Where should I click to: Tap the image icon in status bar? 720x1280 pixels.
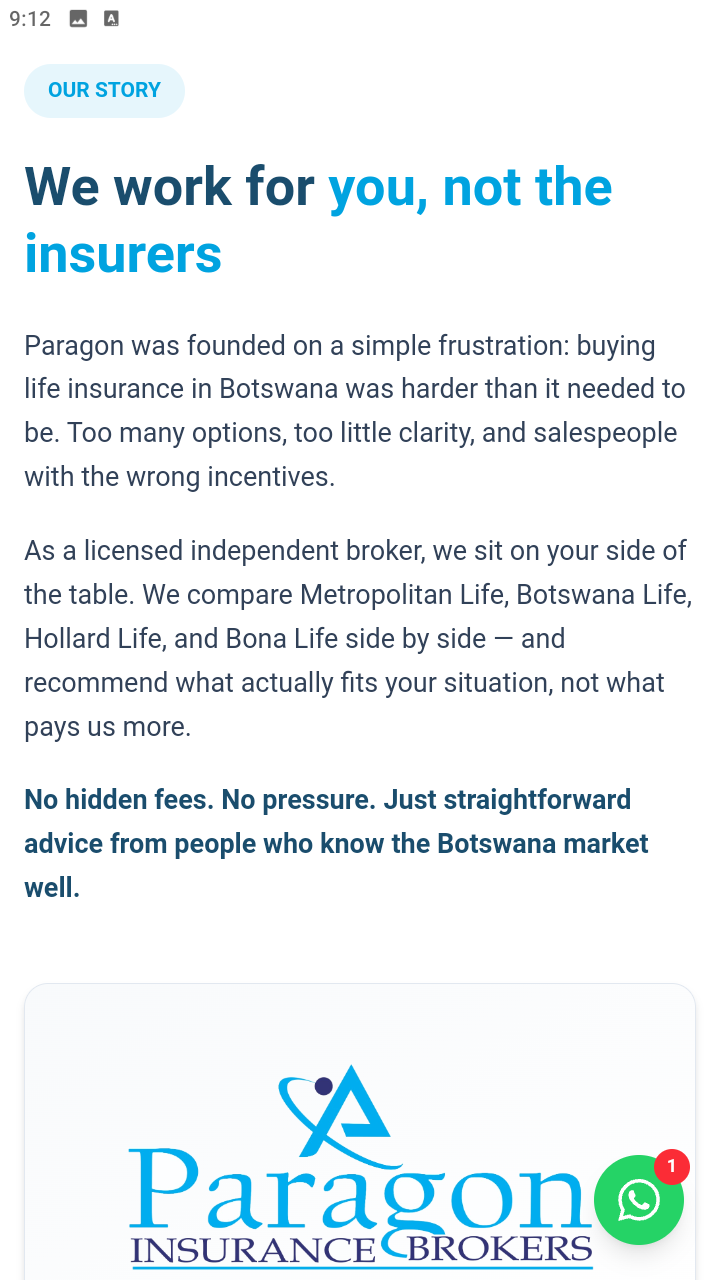tap(78, 19)
